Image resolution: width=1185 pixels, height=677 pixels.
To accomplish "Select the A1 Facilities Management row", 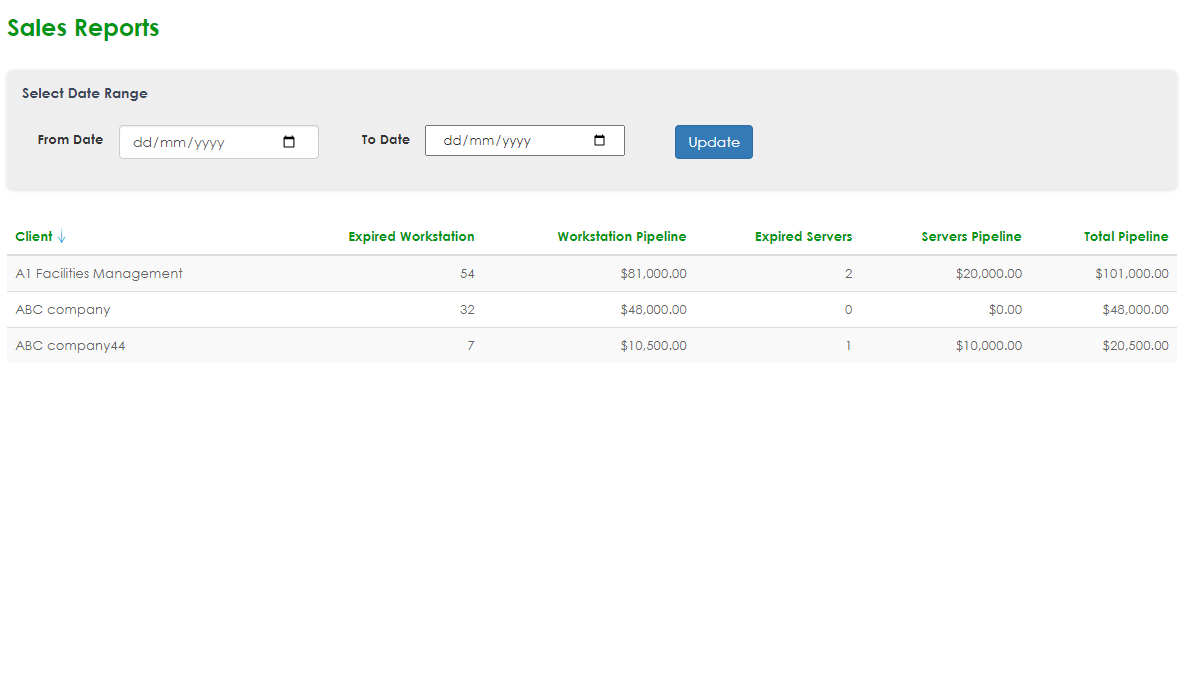I will point(99,273).
